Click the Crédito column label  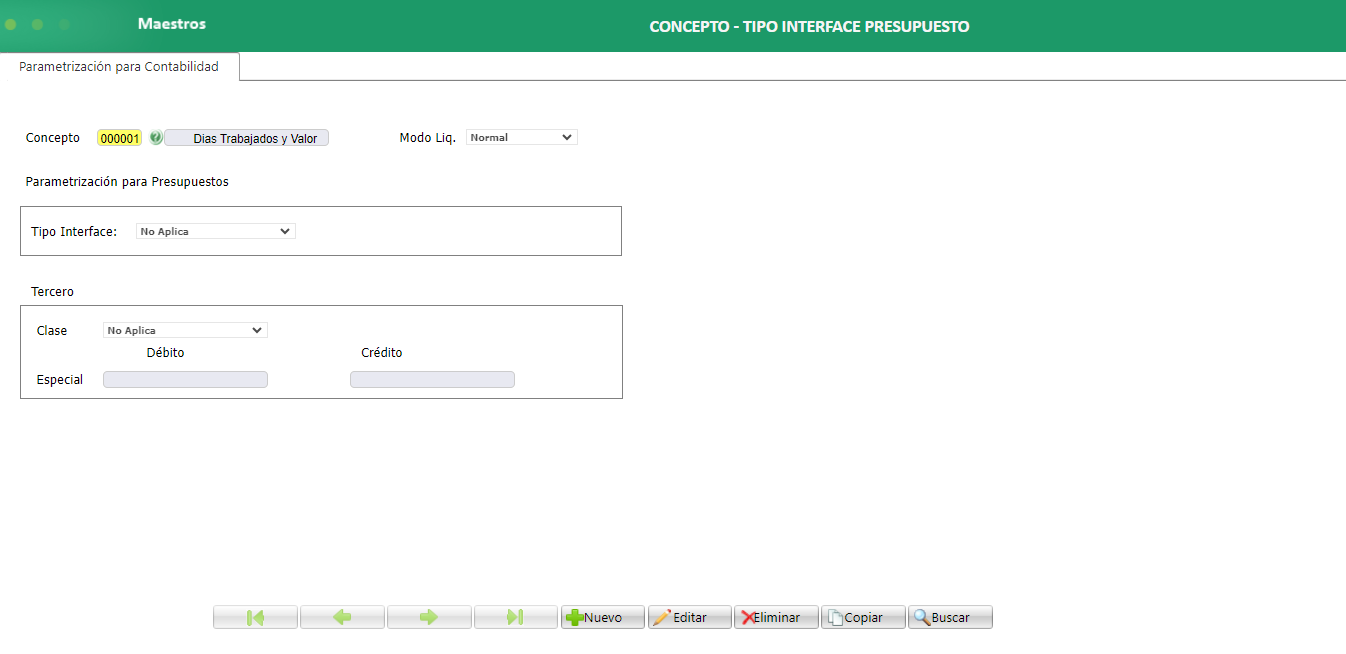point(382,353)
